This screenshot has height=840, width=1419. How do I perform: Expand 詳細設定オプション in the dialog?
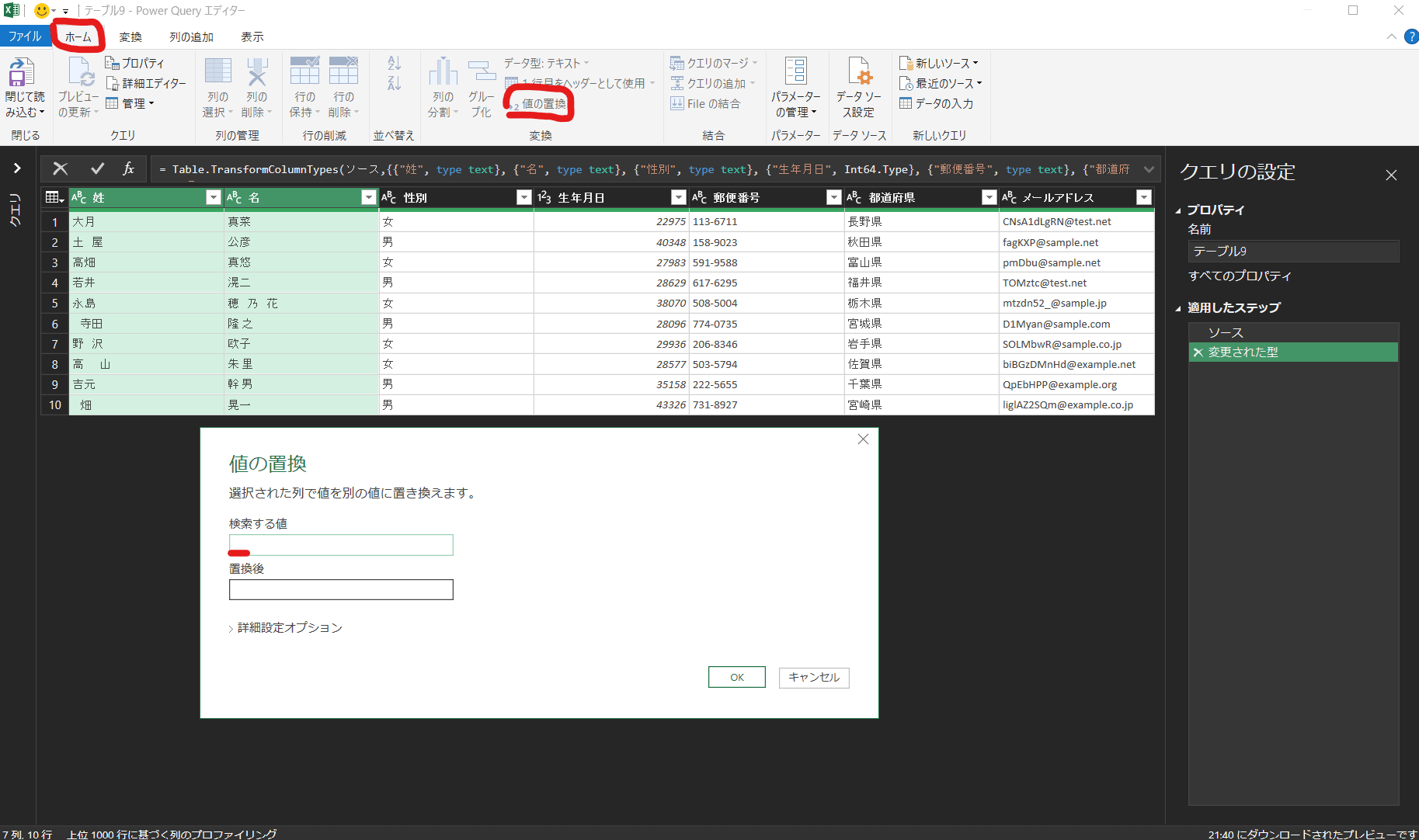(285, 628)
